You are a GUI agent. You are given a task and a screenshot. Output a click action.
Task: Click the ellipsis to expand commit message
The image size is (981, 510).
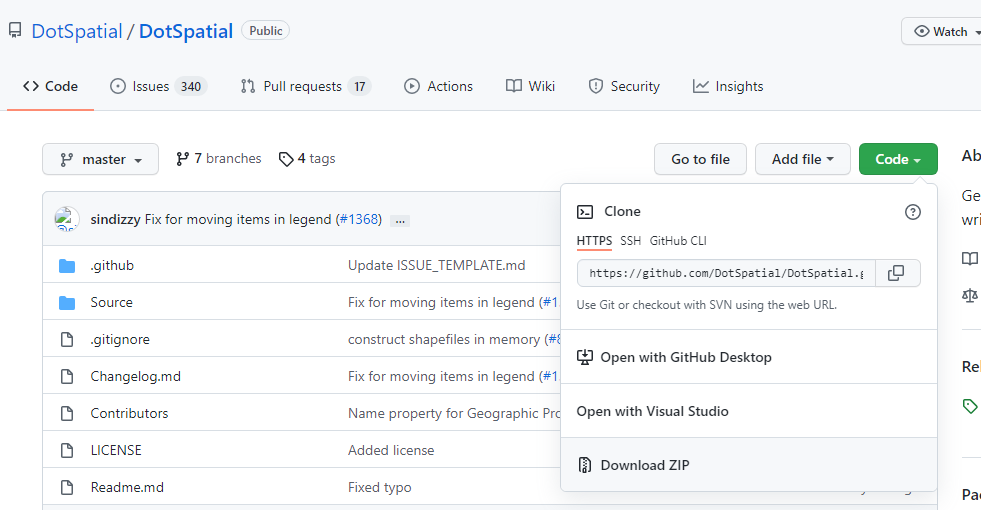400,220
